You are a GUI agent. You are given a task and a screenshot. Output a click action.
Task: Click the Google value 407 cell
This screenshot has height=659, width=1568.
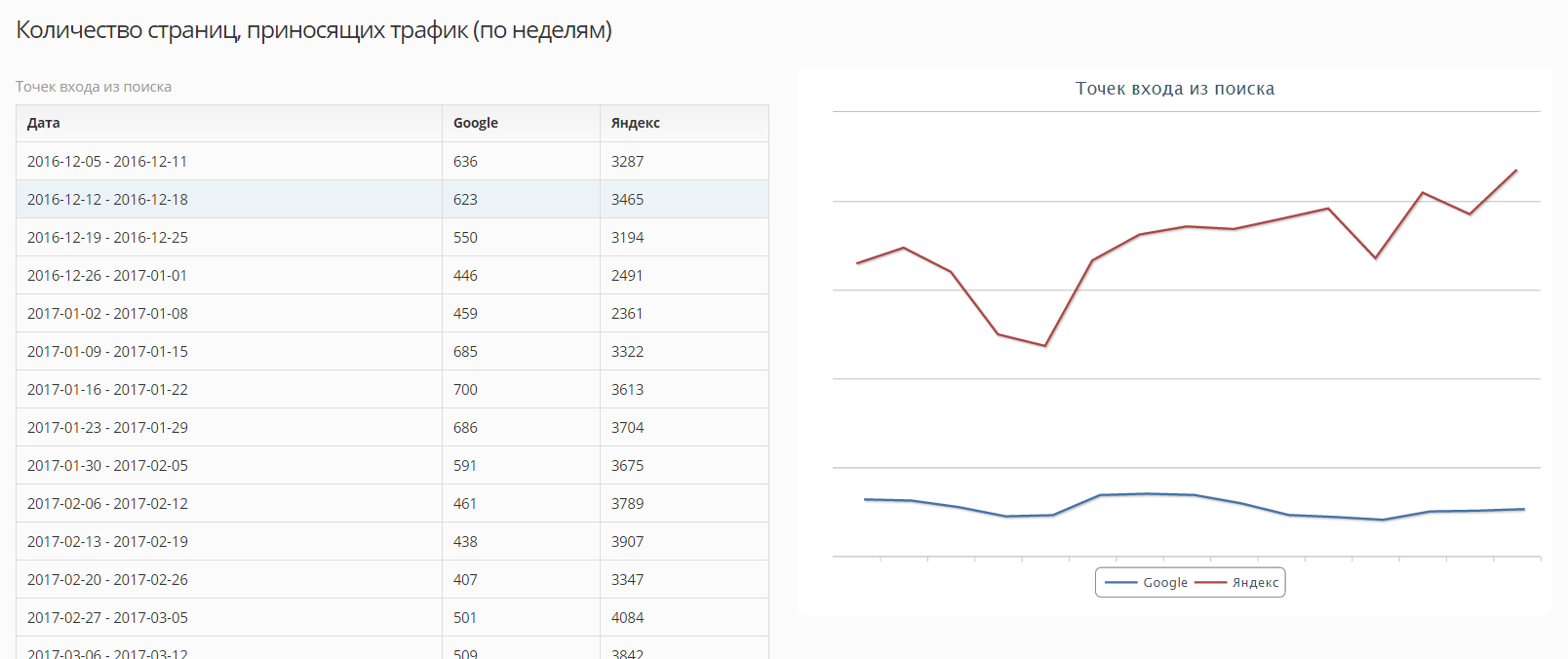465,580
